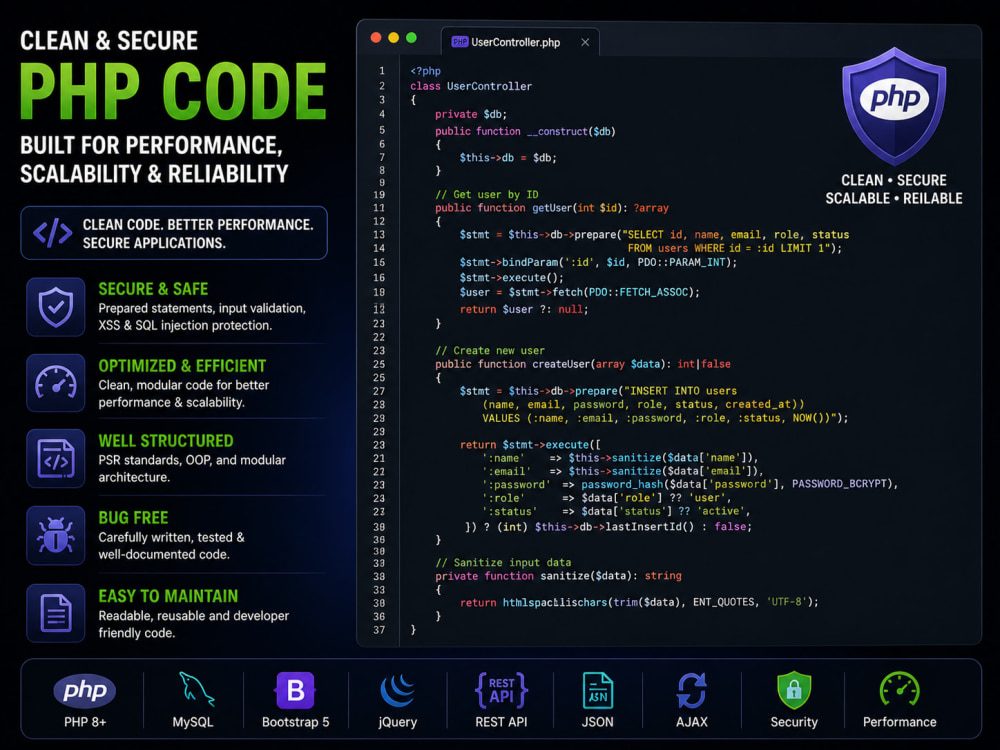1000x750 pixels.
Task: Click the 'REST API' label text
Action: point(501,722)
